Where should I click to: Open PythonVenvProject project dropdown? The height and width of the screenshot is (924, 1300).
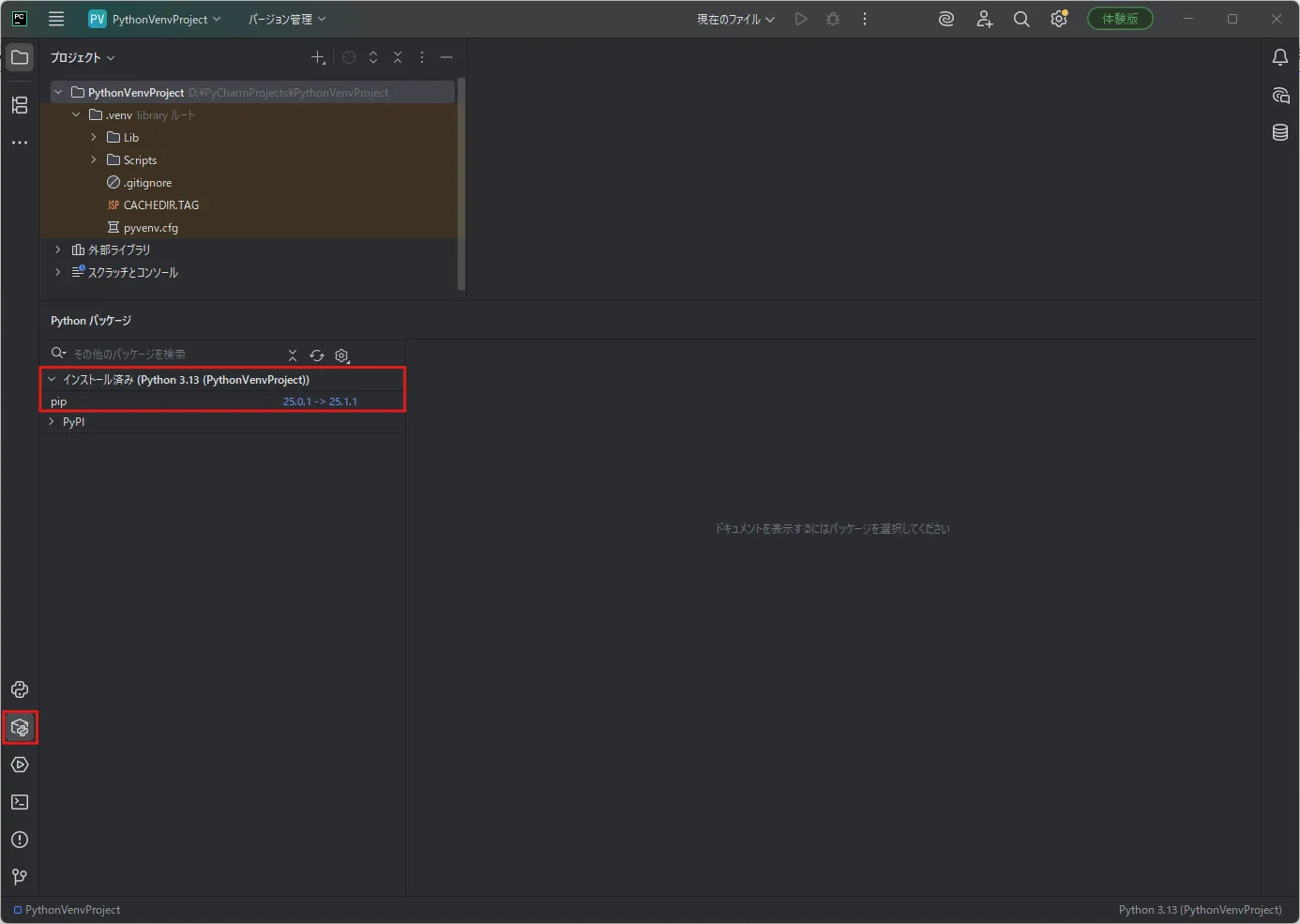(155, 19)
